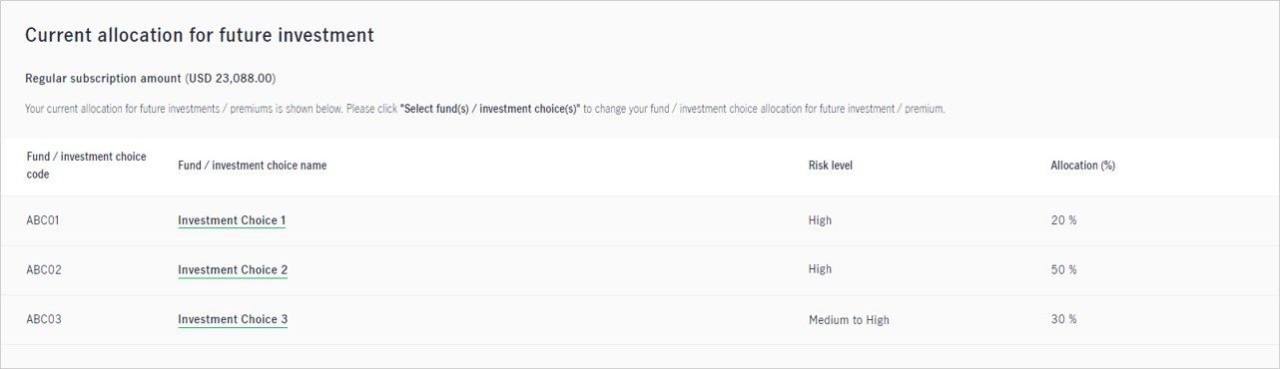Click the ABC02 fund code

pyautogui.click(x=44, y=270)
